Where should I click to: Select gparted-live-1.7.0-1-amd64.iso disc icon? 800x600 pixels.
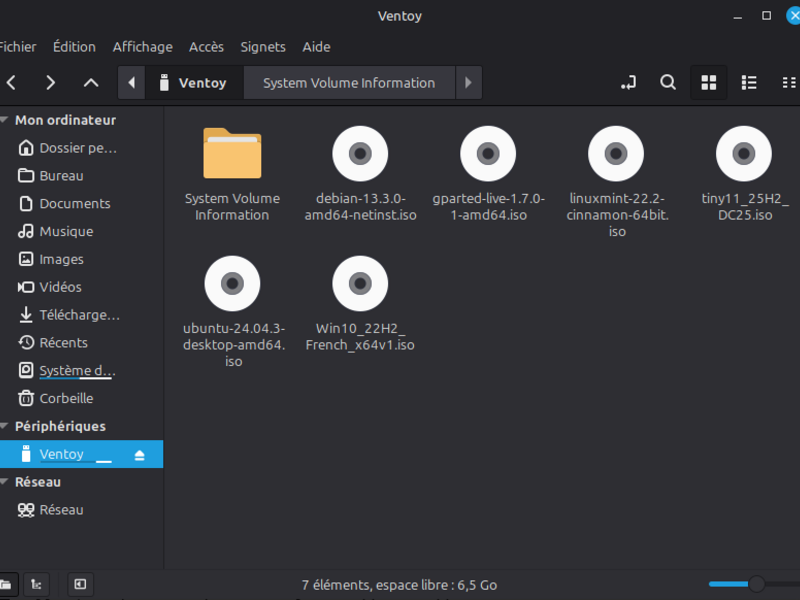[x=488, y=154]
